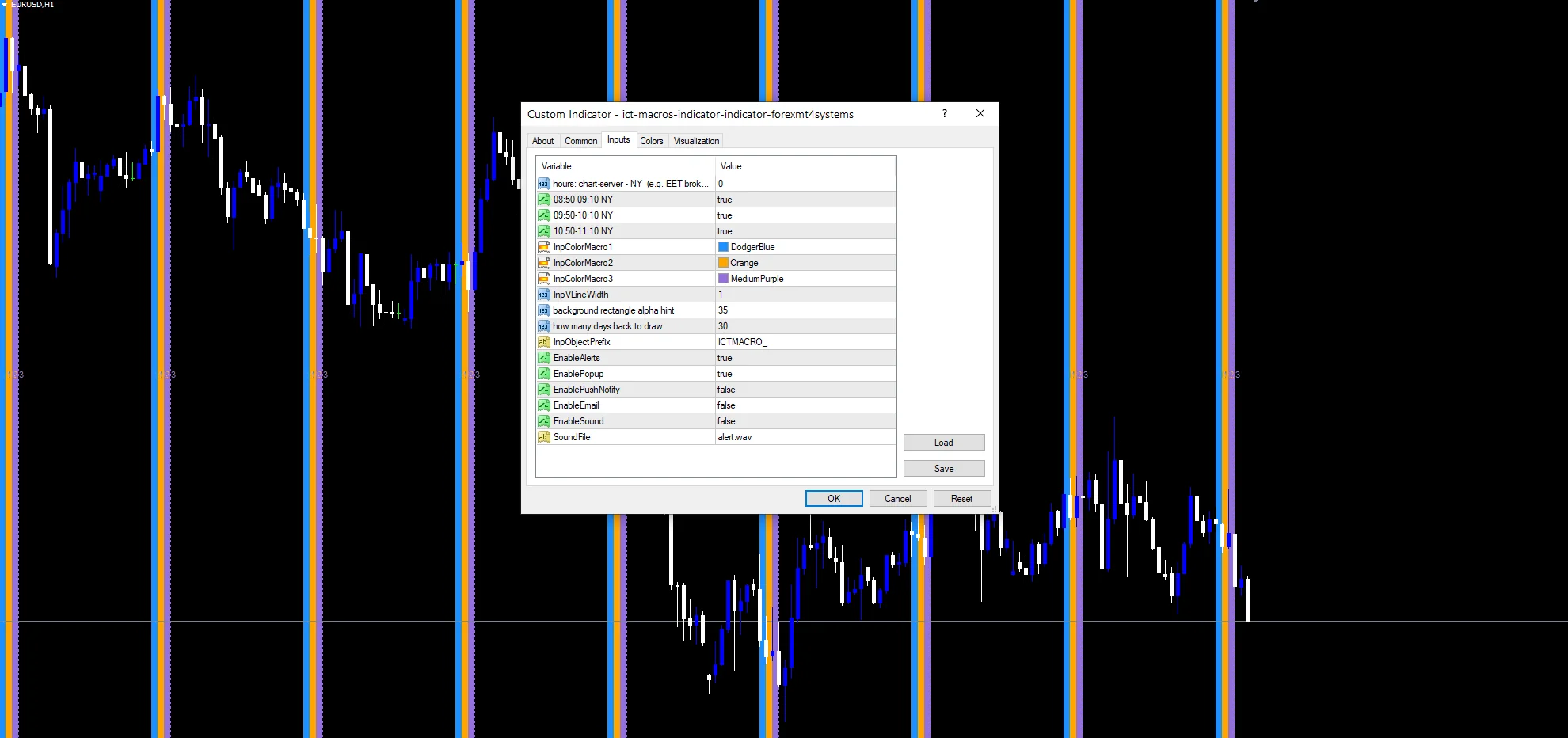Edit the hours chart-server value 0

click(x=805, y=184)
